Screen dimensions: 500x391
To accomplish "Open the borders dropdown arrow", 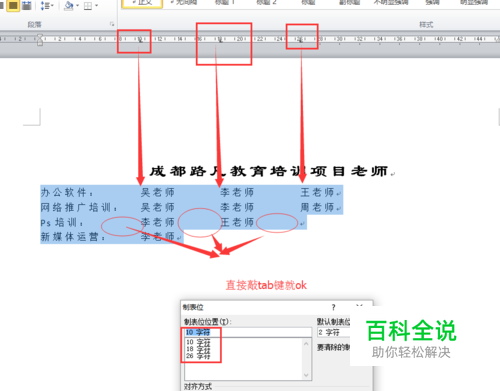I will (x=97, y=5).
